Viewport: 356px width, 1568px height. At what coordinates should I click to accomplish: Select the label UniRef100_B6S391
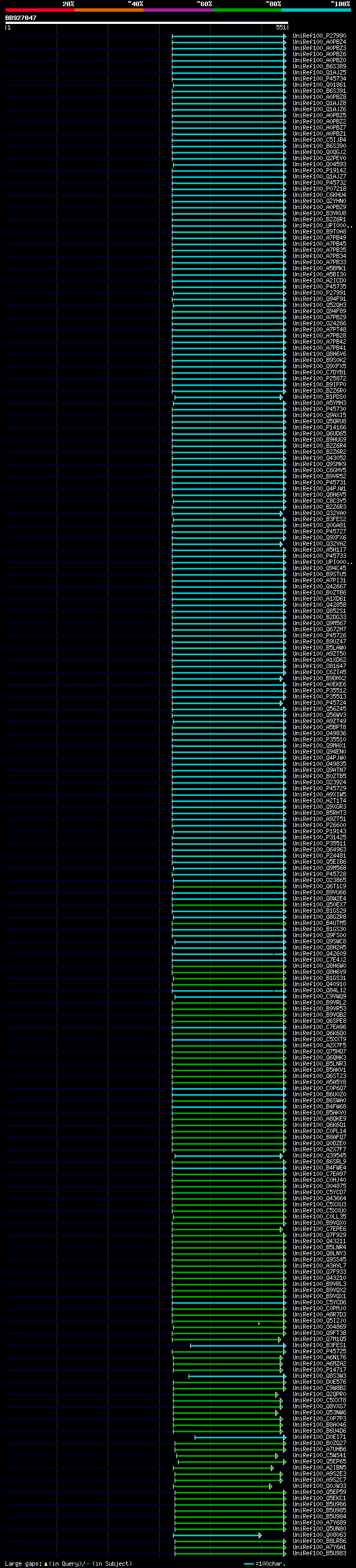click(319, 91)
